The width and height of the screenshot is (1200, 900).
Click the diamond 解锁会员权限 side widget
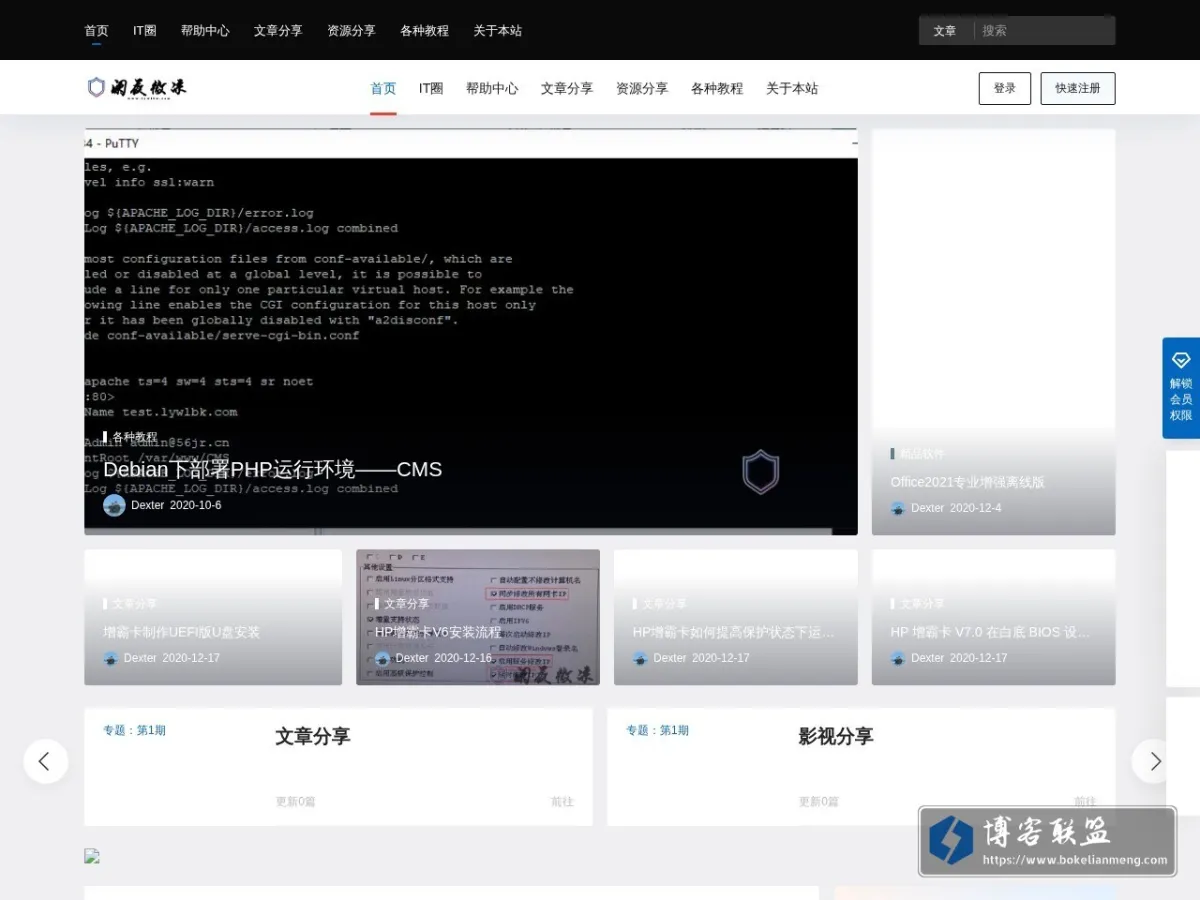pyautogui.click(x=1181, y=388)
